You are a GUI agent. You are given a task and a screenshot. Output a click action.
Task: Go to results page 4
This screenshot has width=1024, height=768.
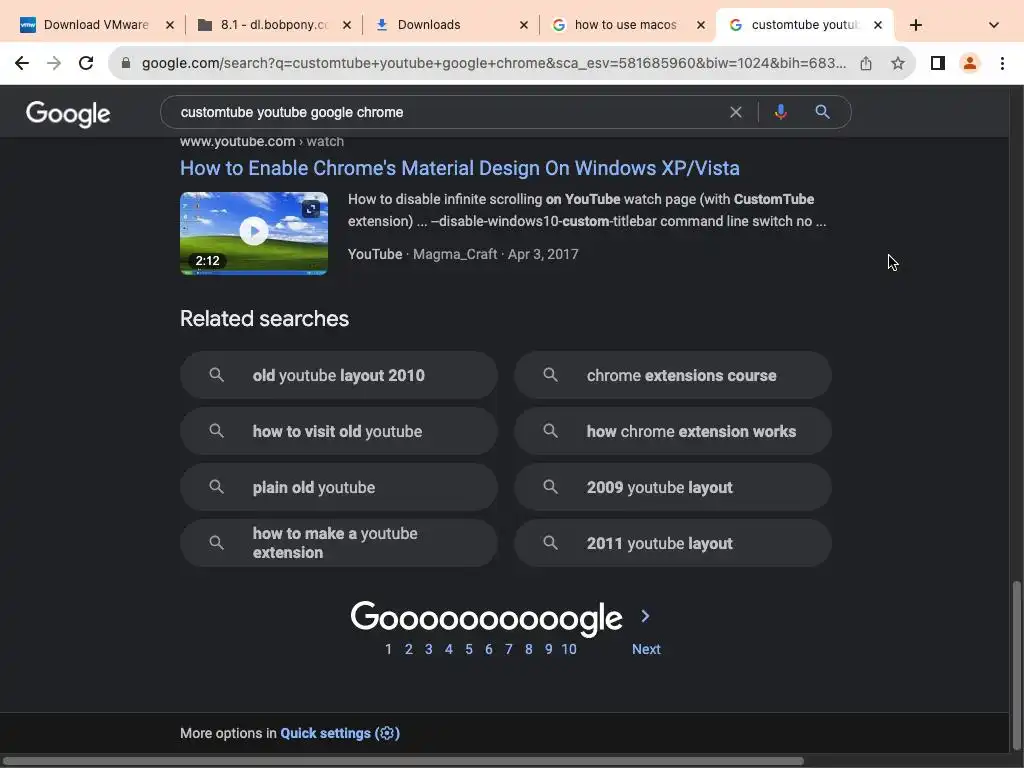pos(449,649)
